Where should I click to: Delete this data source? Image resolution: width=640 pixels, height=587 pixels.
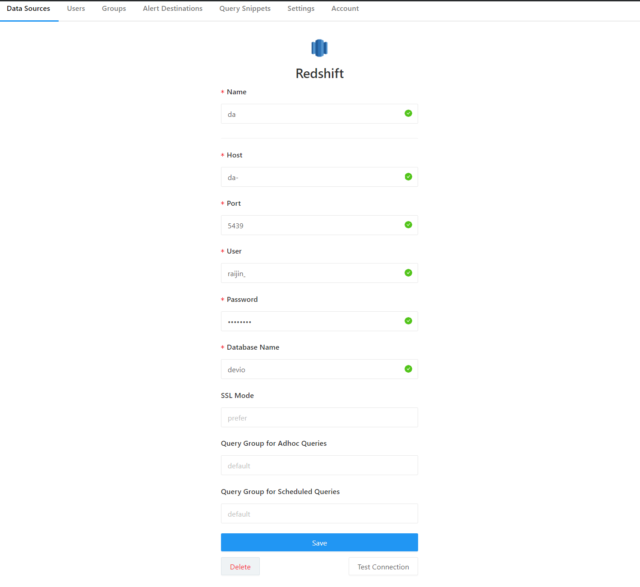point(240,567)
